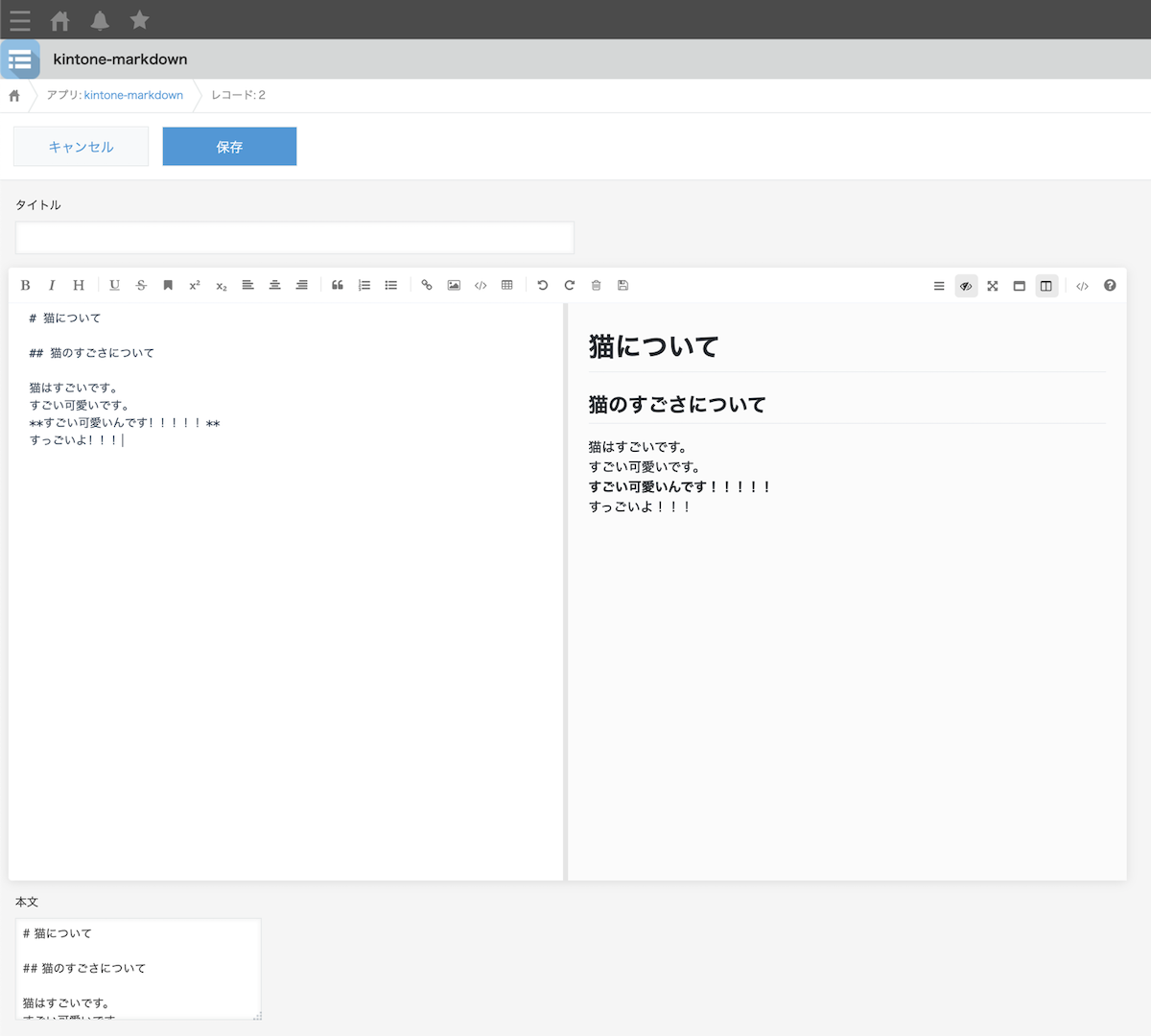View HTML source code icon at right
The width and height of the screenshot is (1151, 1036).
(1082, 286)
